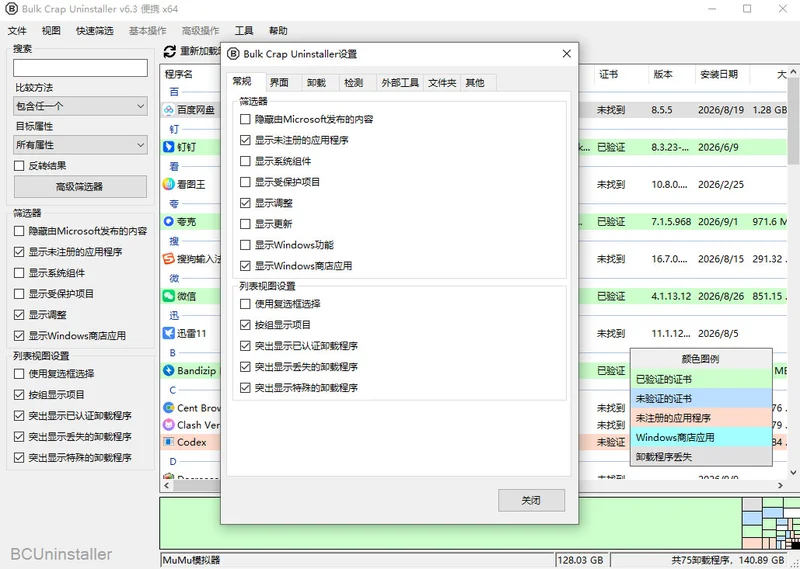Click the BCU logo in main window title bar
This screenshot has height=569, width=800.
click(11, 9)
